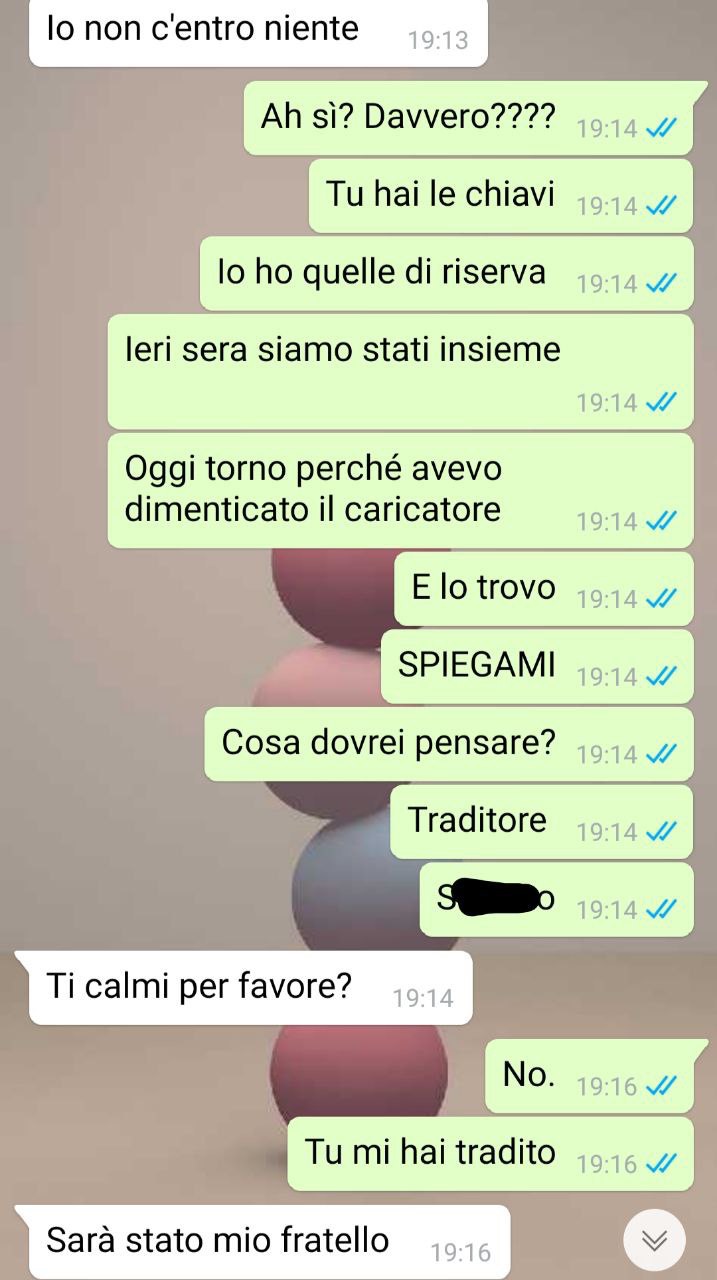The height and width of the screenshot is (1280, 717).
Task: Tap the 'Io ho quelle di riserva' bubble
Action: click(447, 273)
